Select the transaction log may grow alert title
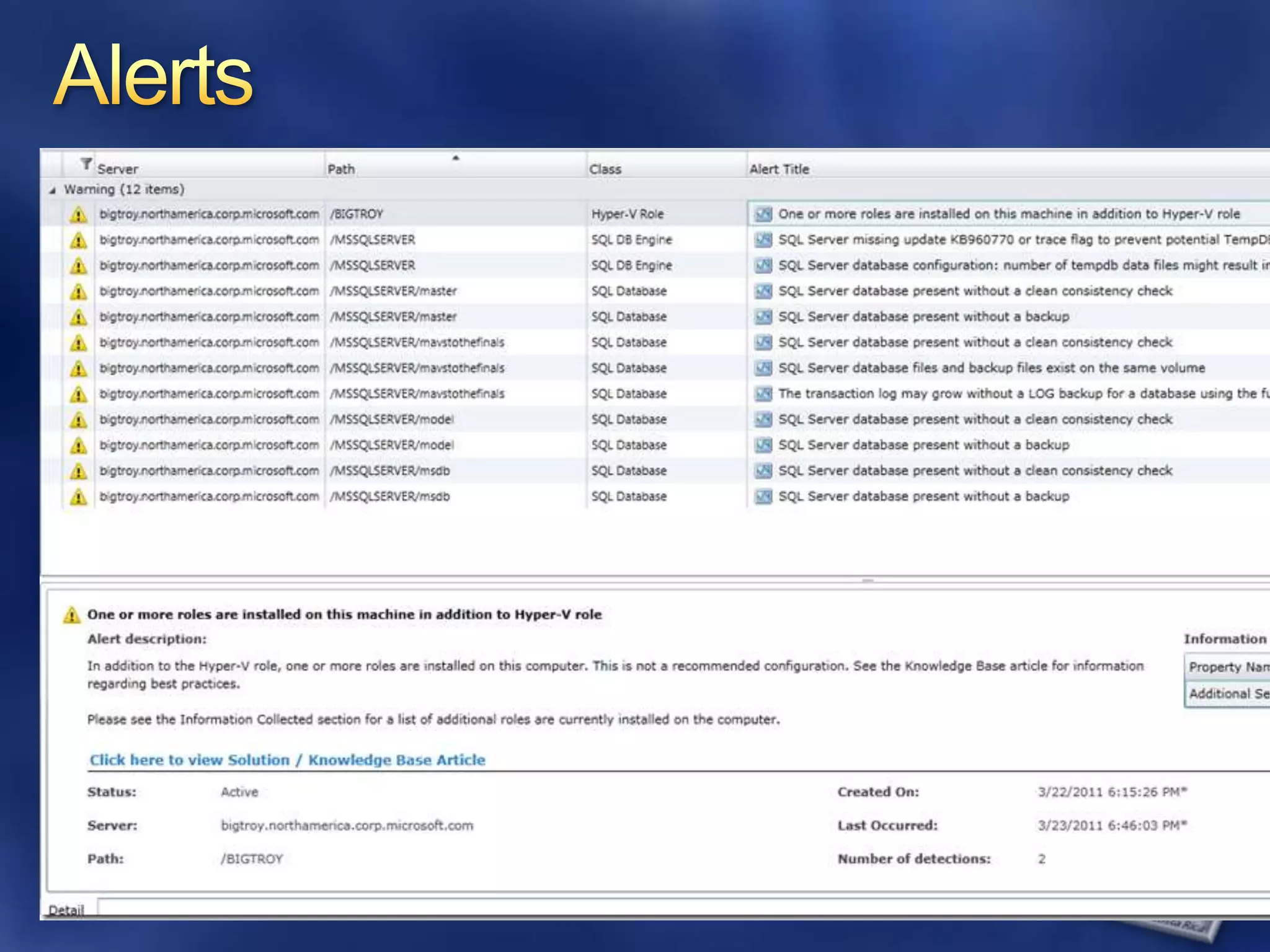The width and height of the screenshot is (1270, 952). (x=1024, y=394)
